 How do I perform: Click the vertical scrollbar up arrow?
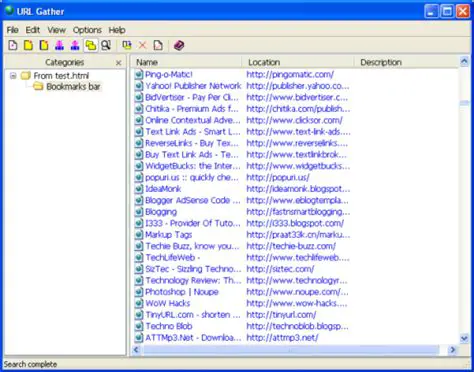(464, 61)
